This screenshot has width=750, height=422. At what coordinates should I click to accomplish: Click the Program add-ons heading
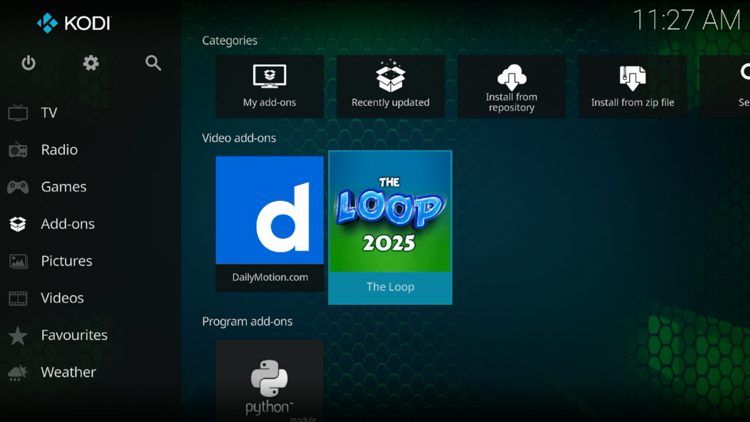(247, 321)
